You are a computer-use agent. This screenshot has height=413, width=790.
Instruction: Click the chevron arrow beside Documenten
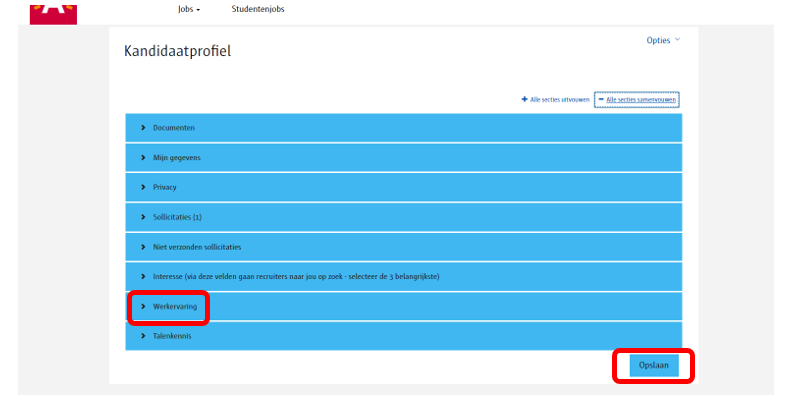143,128
